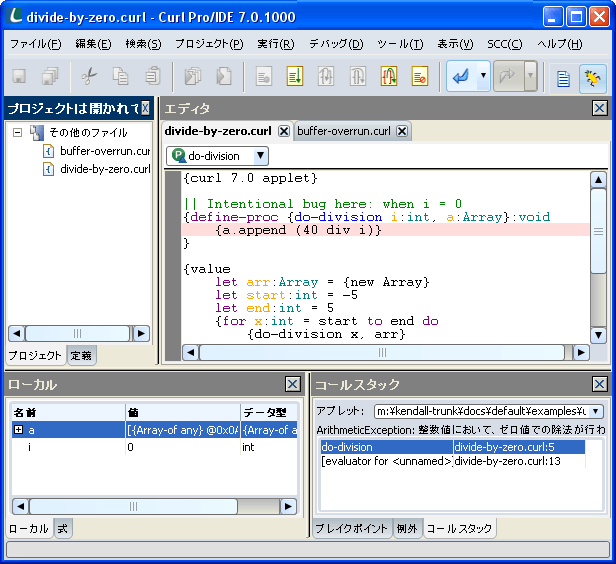Open the 実行(R) menu
The image size is (616, 564).
tap(276, 44)
